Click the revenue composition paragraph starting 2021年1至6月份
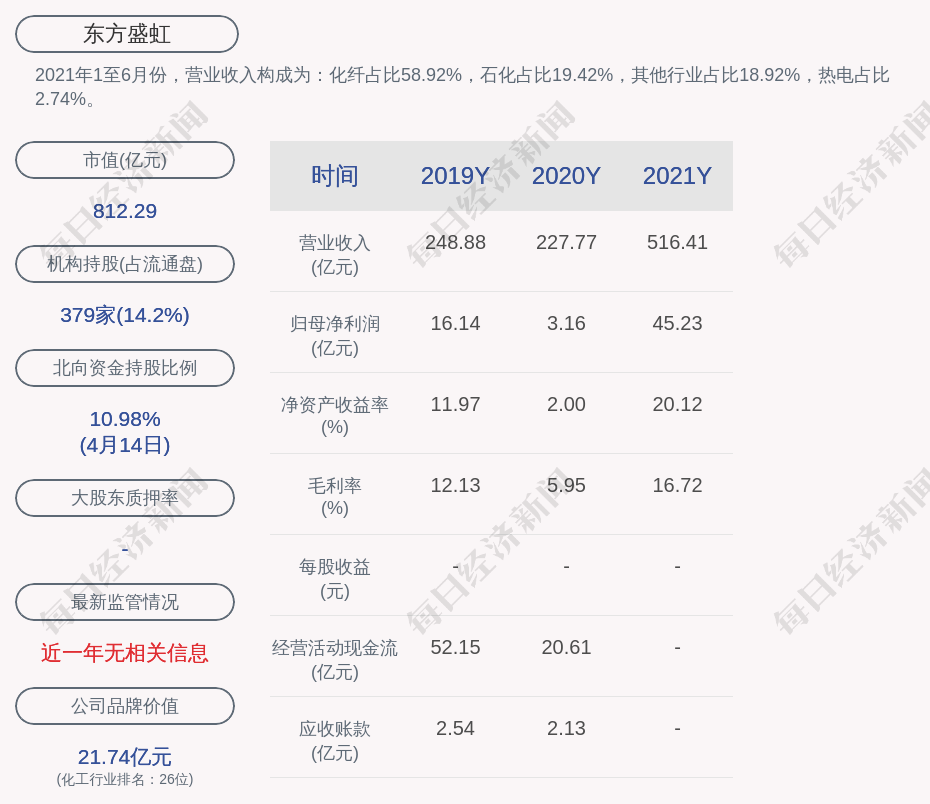The height and width of the screenshot is (804, 930). click(462, 87)
